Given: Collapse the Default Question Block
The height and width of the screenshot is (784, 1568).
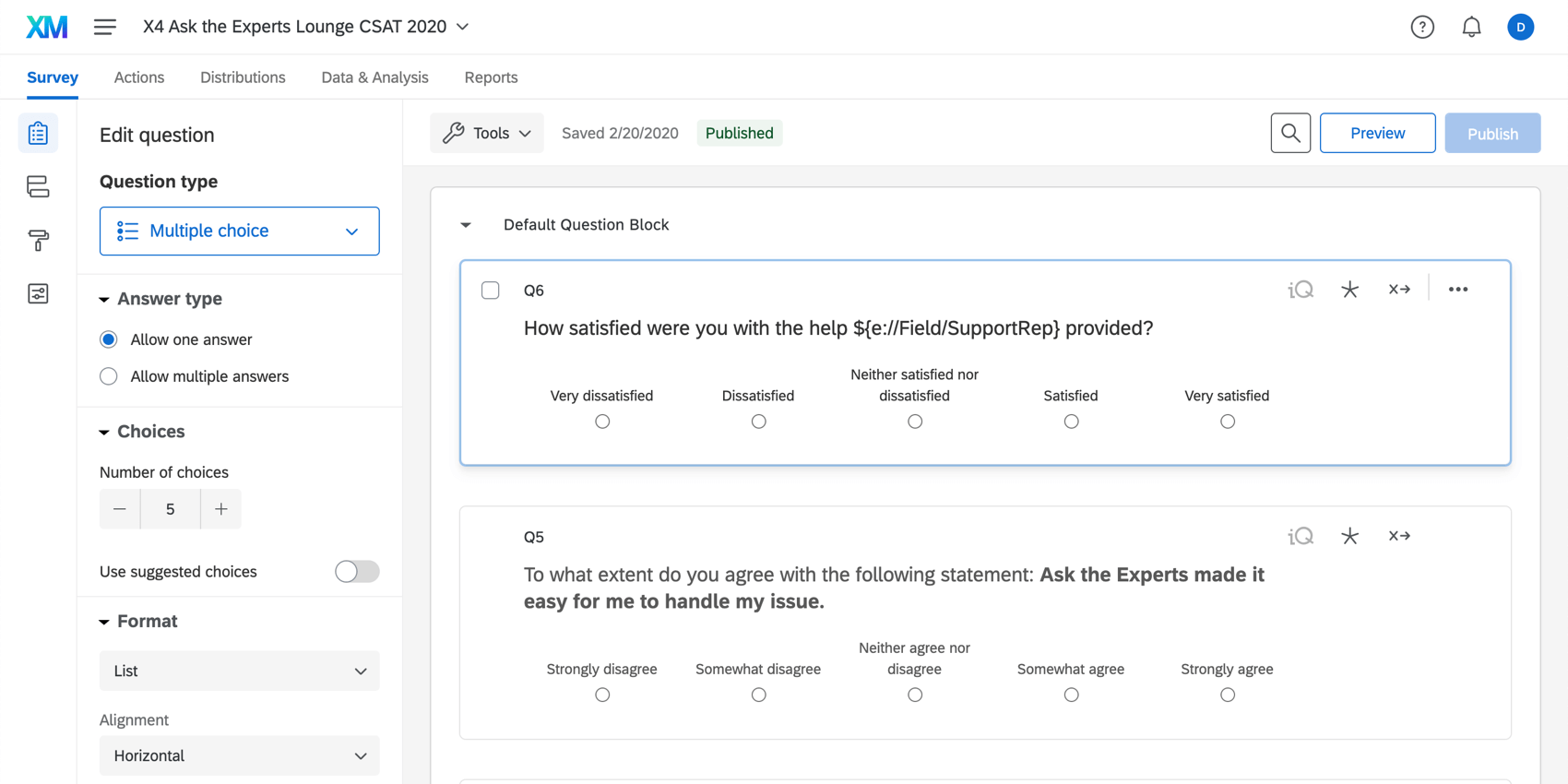Looking at the screenshot, I should [x=466, y=225].
